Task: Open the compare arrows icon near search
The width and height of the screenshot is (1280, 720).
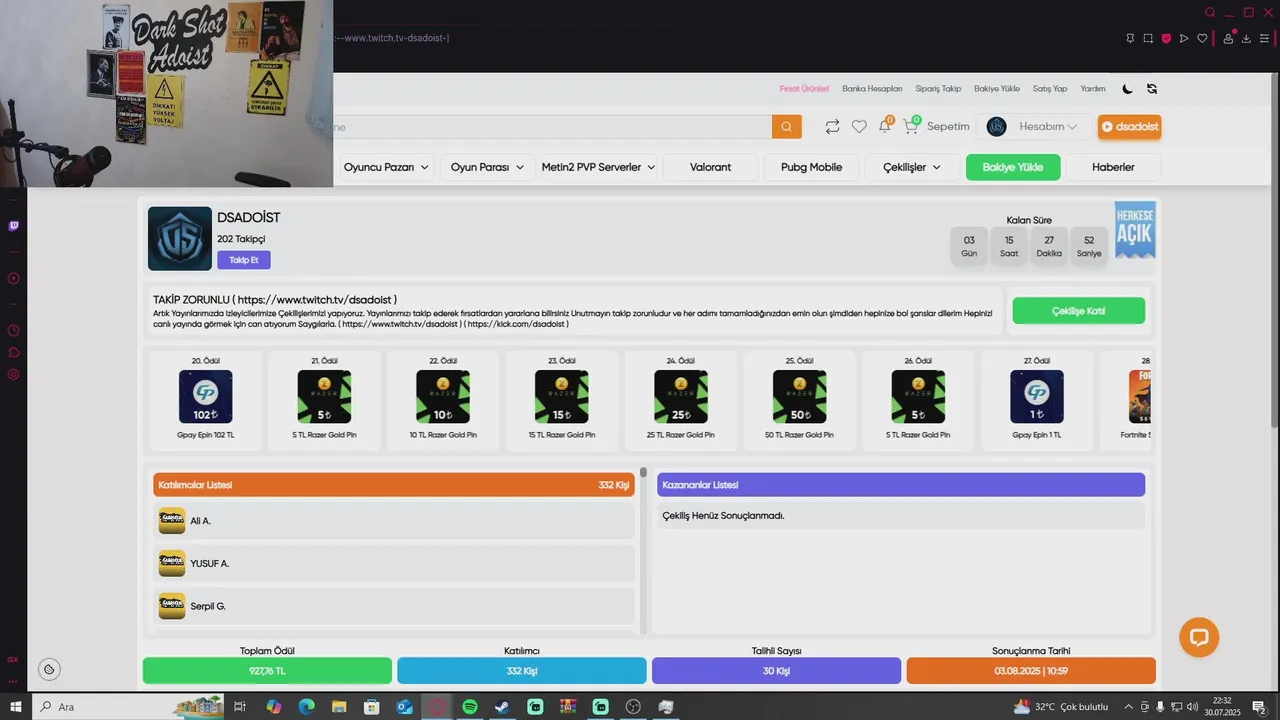Action: pos(832,127)
